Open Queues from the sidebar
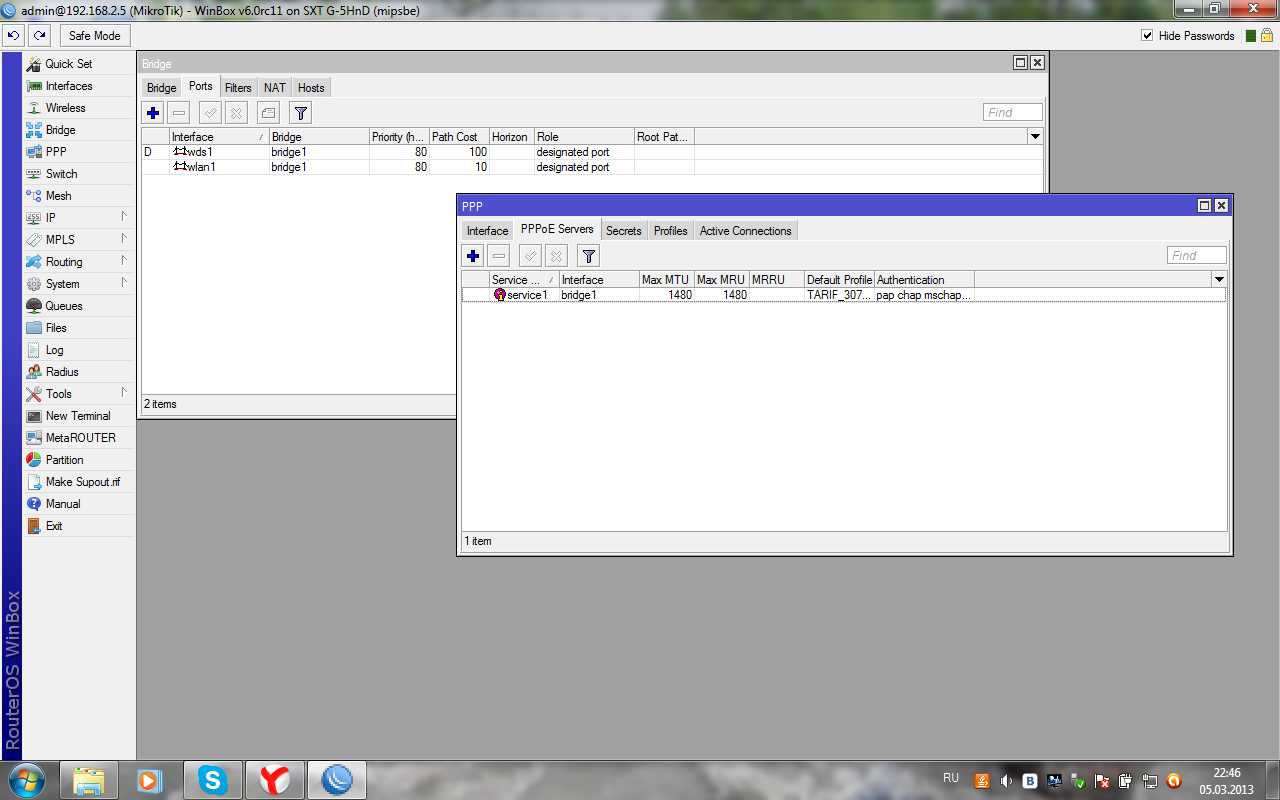The height and width of the screenshot is (800, 1280). tap(78, 306)
